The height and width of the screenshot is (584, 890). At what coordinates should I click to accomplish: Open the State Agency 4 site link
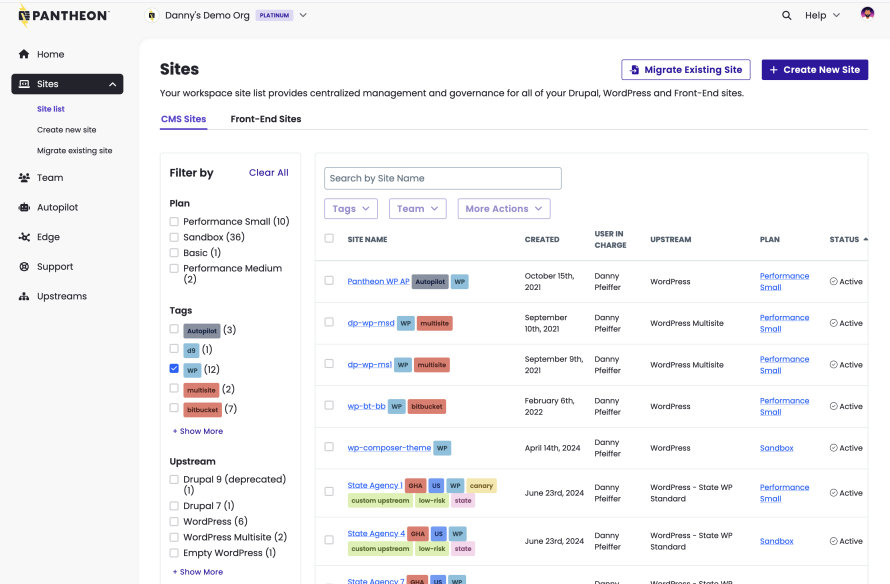tap(376, 533)
